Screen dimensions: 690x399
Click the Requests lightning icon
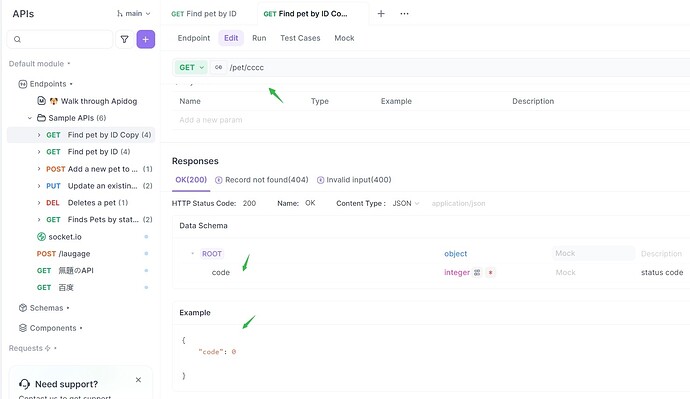tap(48, 348)
